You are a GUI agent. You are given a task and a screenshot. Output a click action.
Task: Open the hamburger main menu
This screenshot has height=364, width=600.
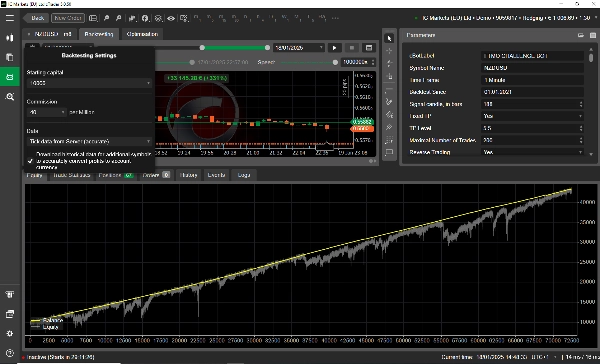pyautogui.click(x=10, y=18)
